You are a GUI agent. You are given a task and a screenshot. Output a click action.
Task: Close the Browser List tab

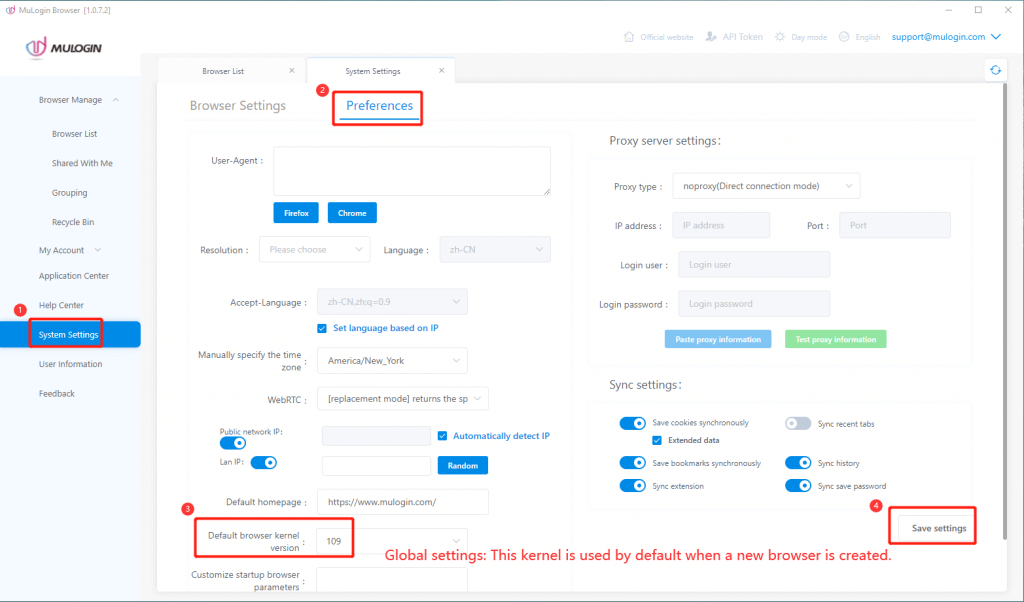pos(291,71)
